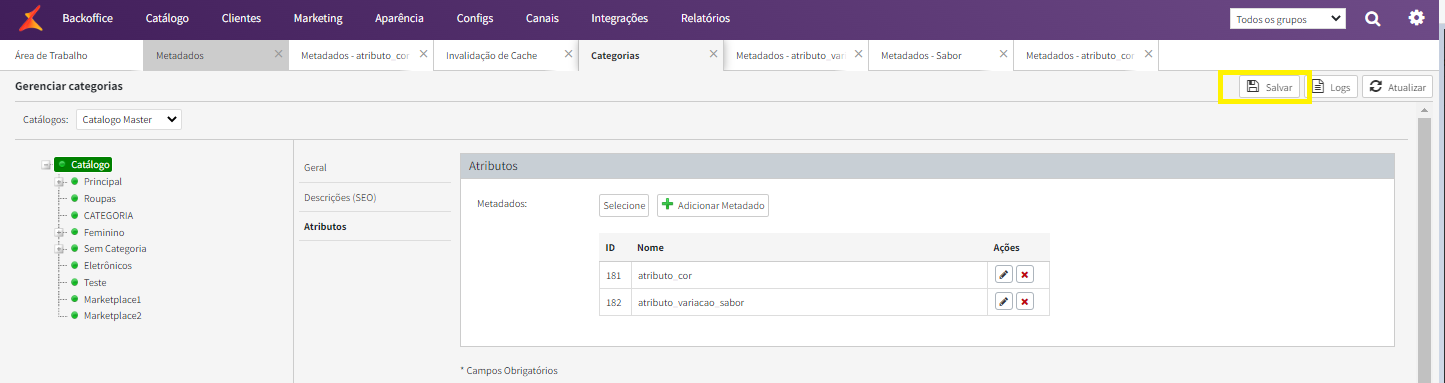Select the CATEGORIA tree item

108,215
